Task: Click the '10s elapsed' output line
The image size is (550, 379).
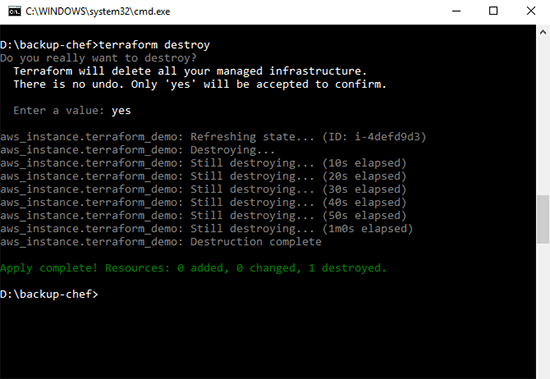Action: (x=203, y=163)
